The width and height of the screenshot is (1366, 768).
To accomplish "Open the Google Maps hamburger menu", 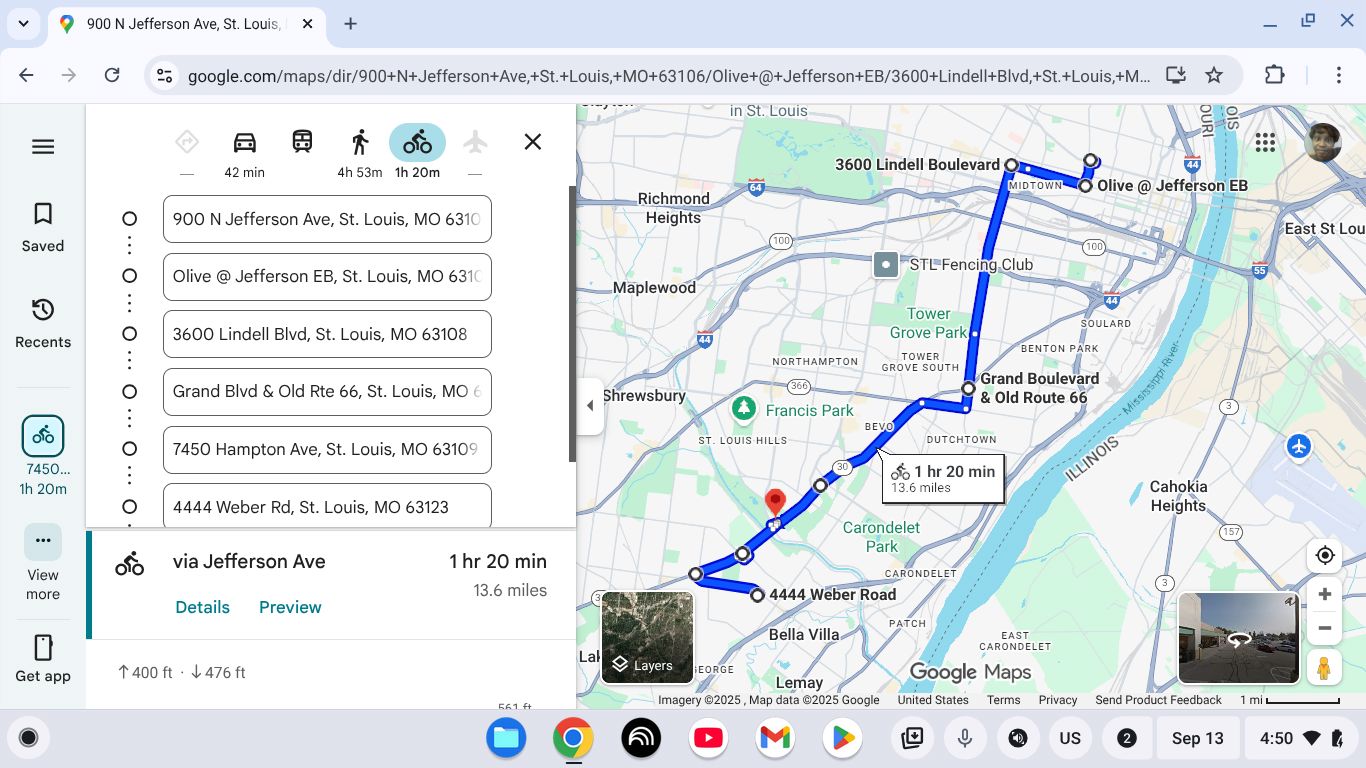I will (43, 147).
